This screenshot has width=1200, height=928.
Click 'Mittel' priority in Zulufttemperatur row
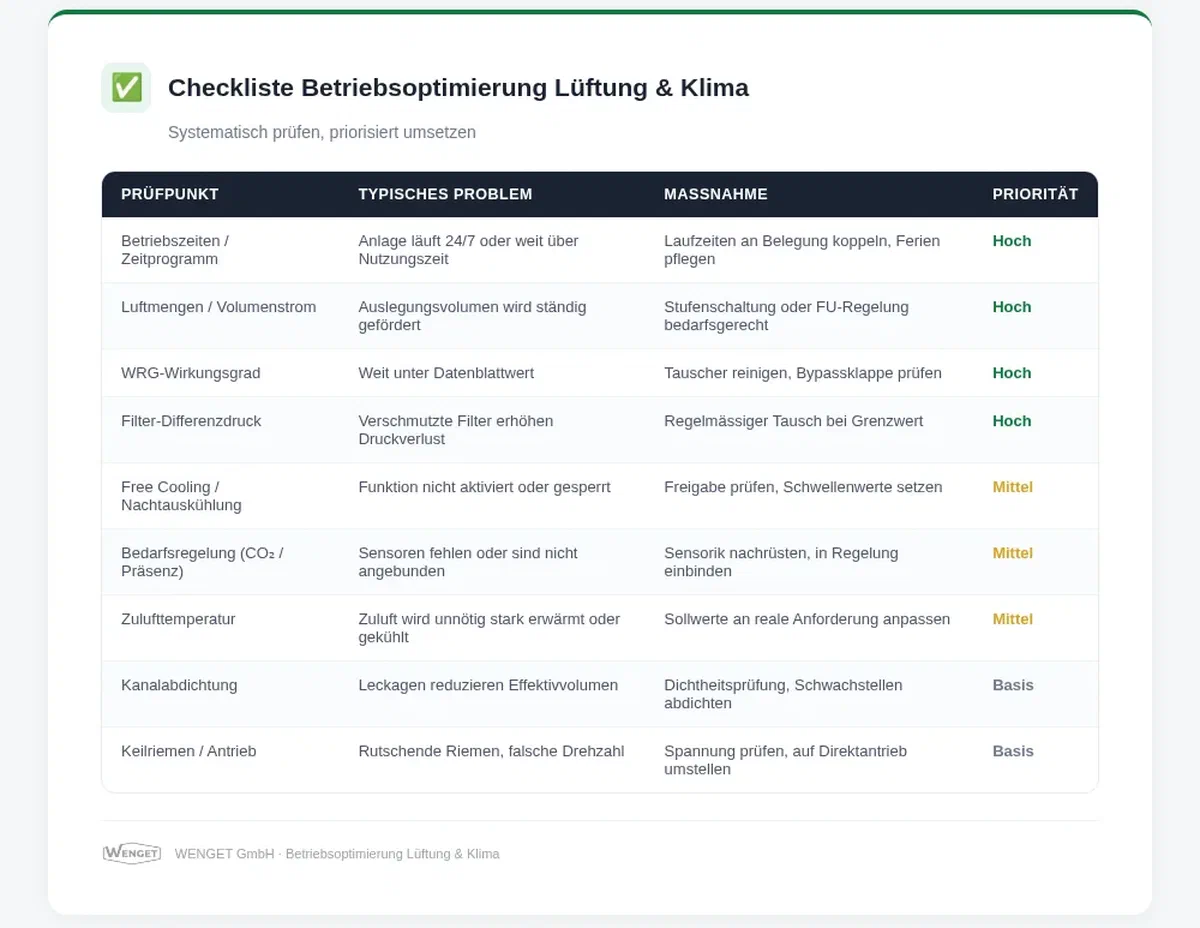pyautogui.click(x=1012, y=619)
